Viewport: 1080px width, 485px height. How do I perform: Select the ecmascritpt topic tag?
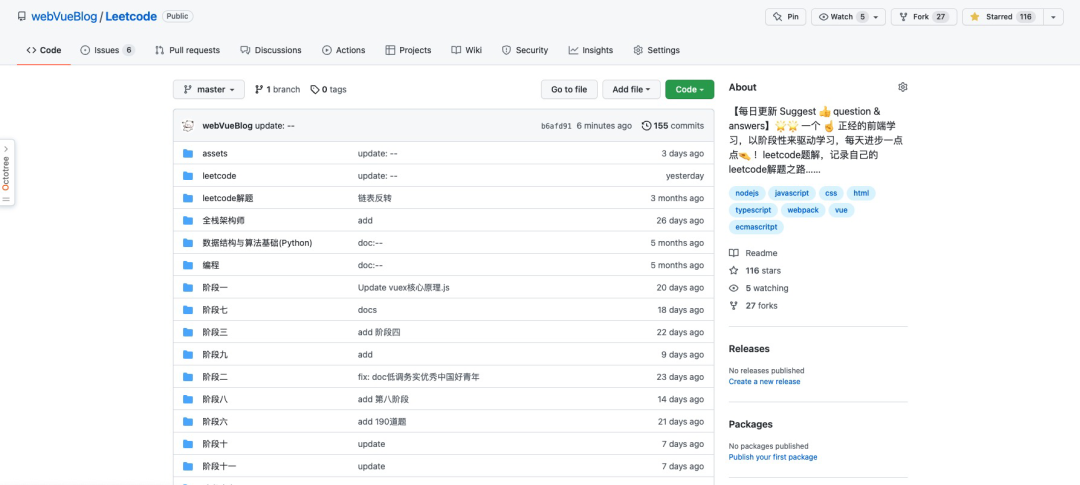pyautogui.click(x=756, y=227)
